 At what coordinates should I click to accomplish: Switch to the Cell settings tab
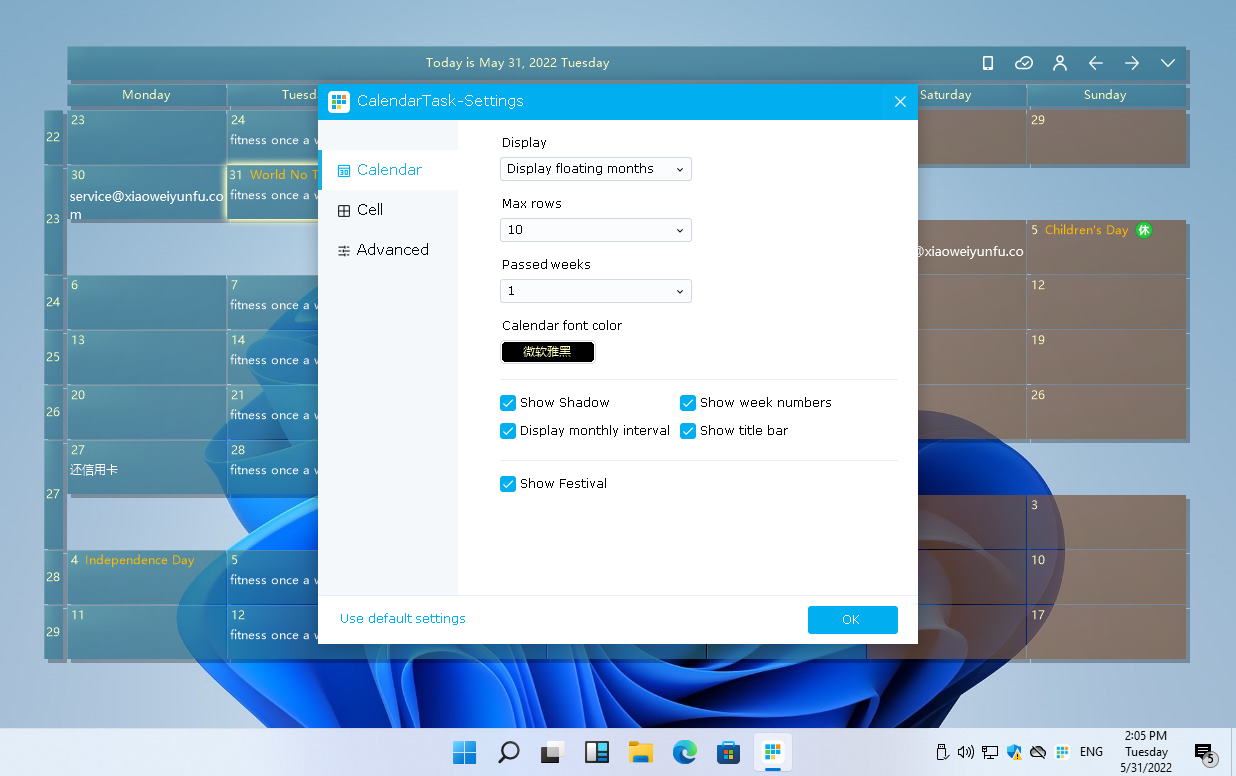[370, 210]
